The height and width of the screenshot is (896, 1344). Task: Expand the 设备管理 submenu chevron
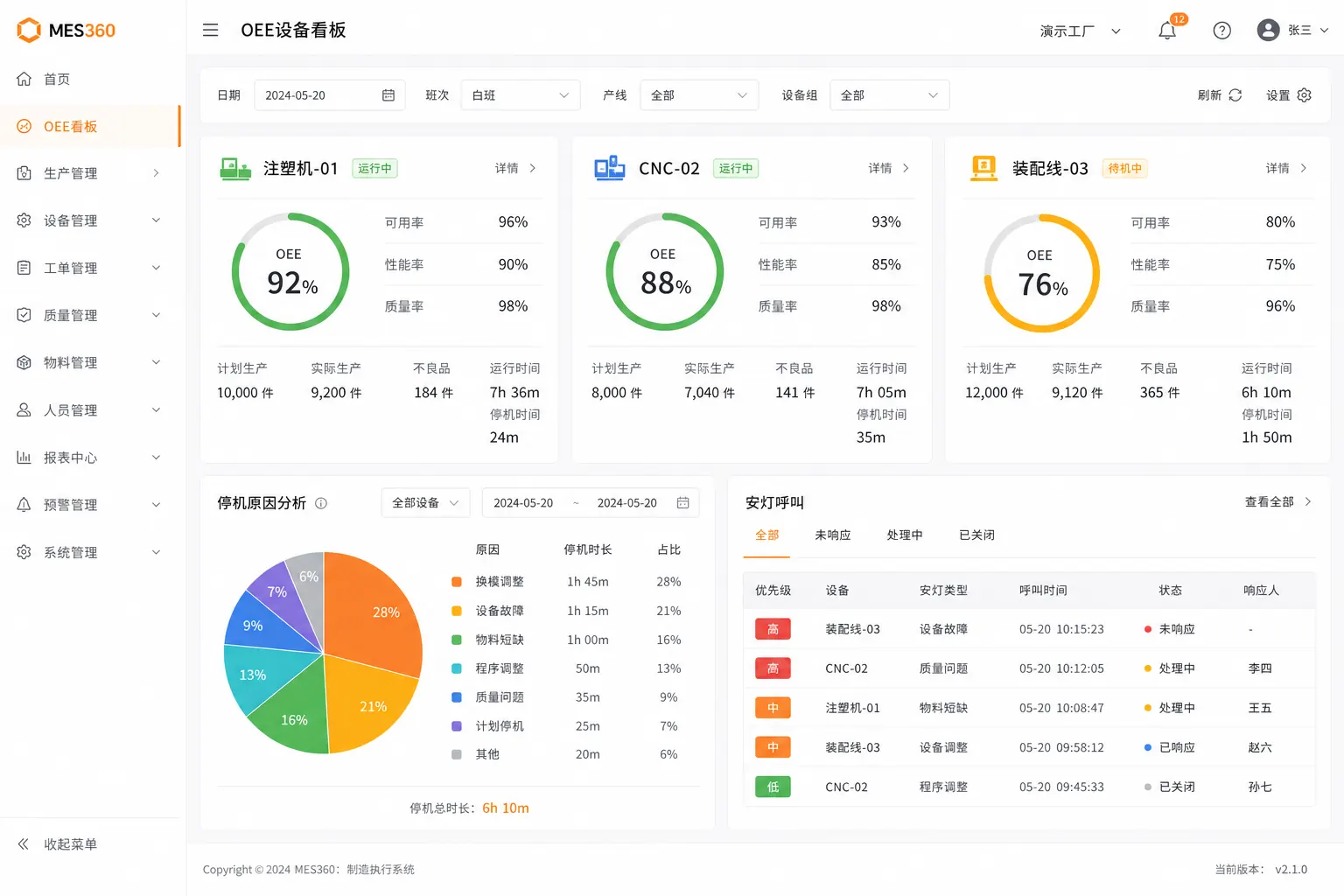tap(157, 220)
